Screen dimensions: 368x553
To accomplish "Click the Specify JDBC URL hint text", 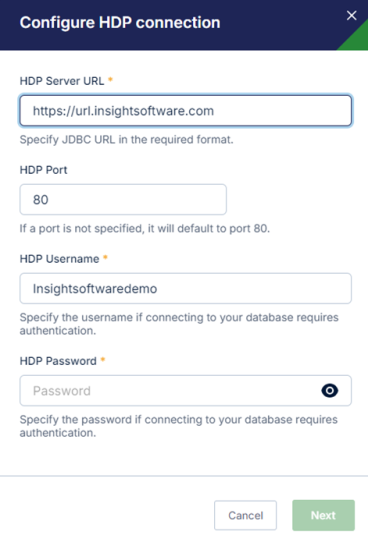I will 126,140.
